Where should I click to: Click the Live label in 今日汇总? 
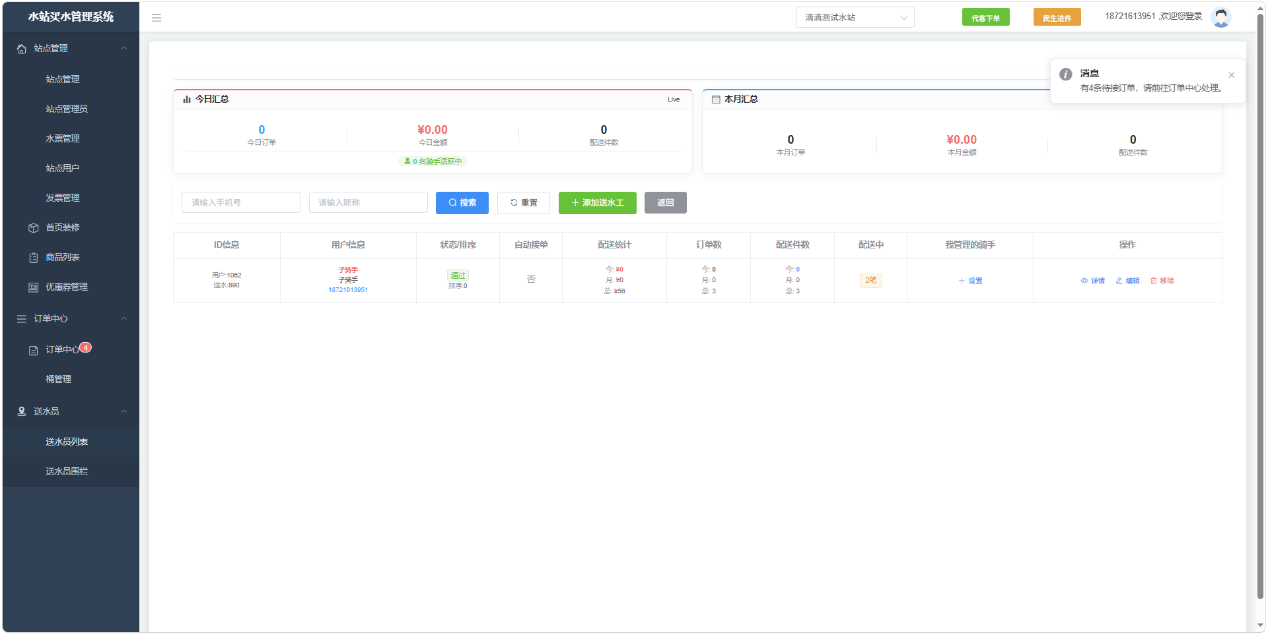click(x=674, y=99)
